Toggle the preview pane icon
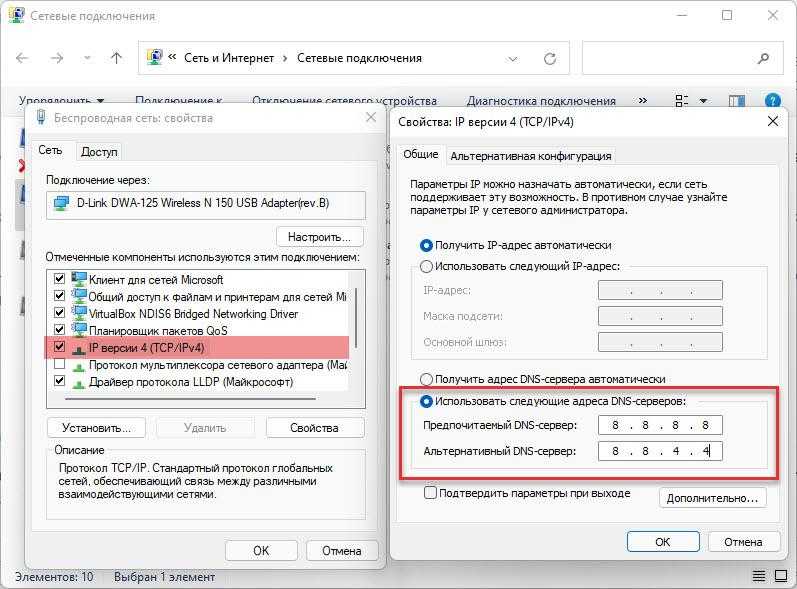Image resolution: width=797 pixels, height=589 pixels. [737, 101]
